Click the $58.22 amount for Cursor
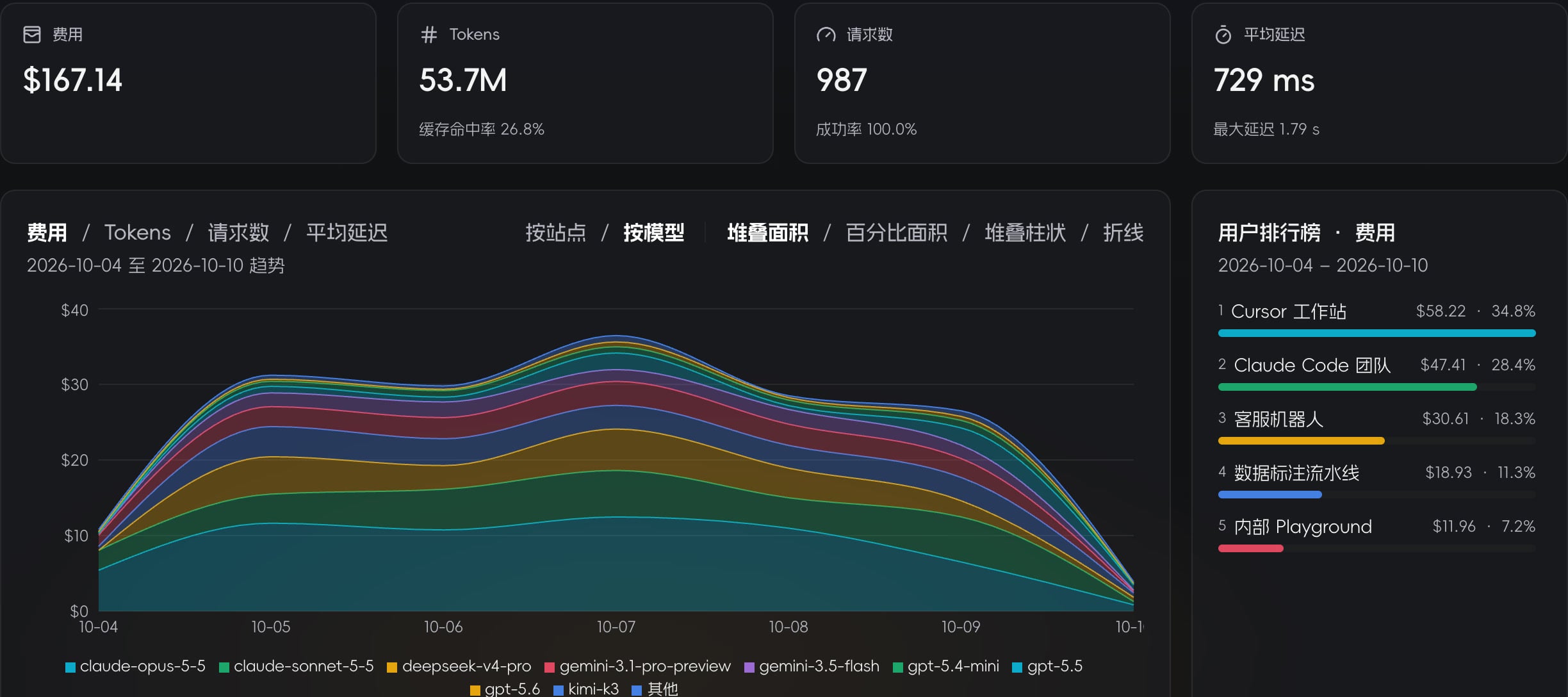1568x697 pixels. click(1441, 311)
